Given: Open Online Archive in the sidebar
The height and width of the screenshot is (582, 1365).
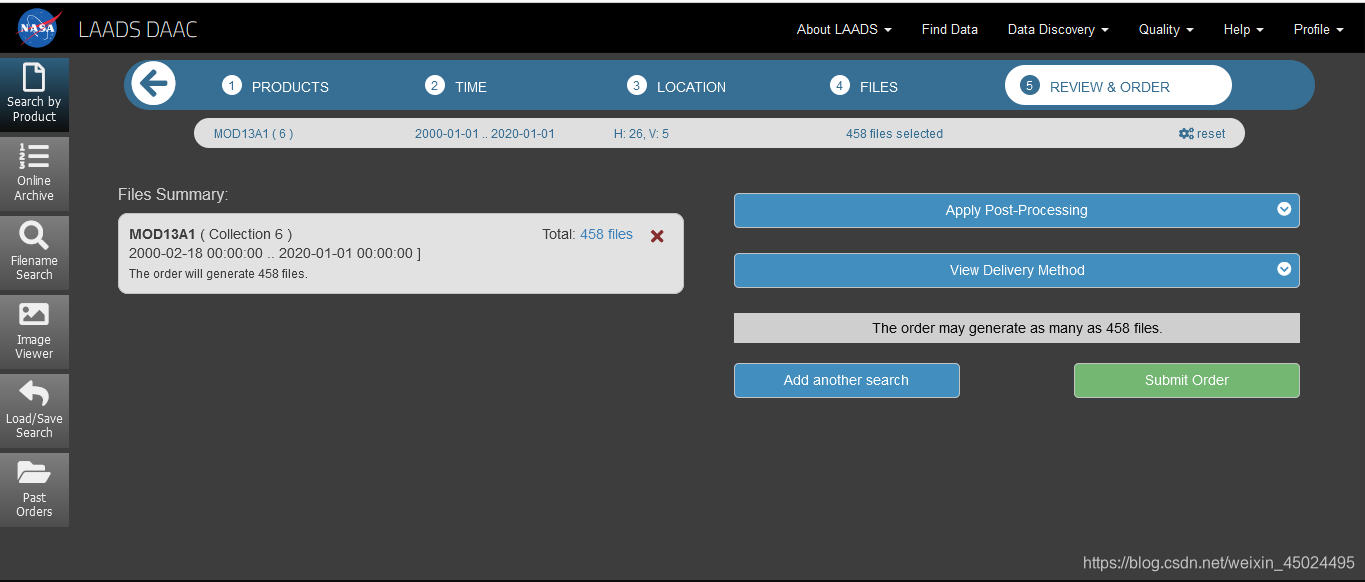Looking at the screenshot, I should click(x=34, y=173).
